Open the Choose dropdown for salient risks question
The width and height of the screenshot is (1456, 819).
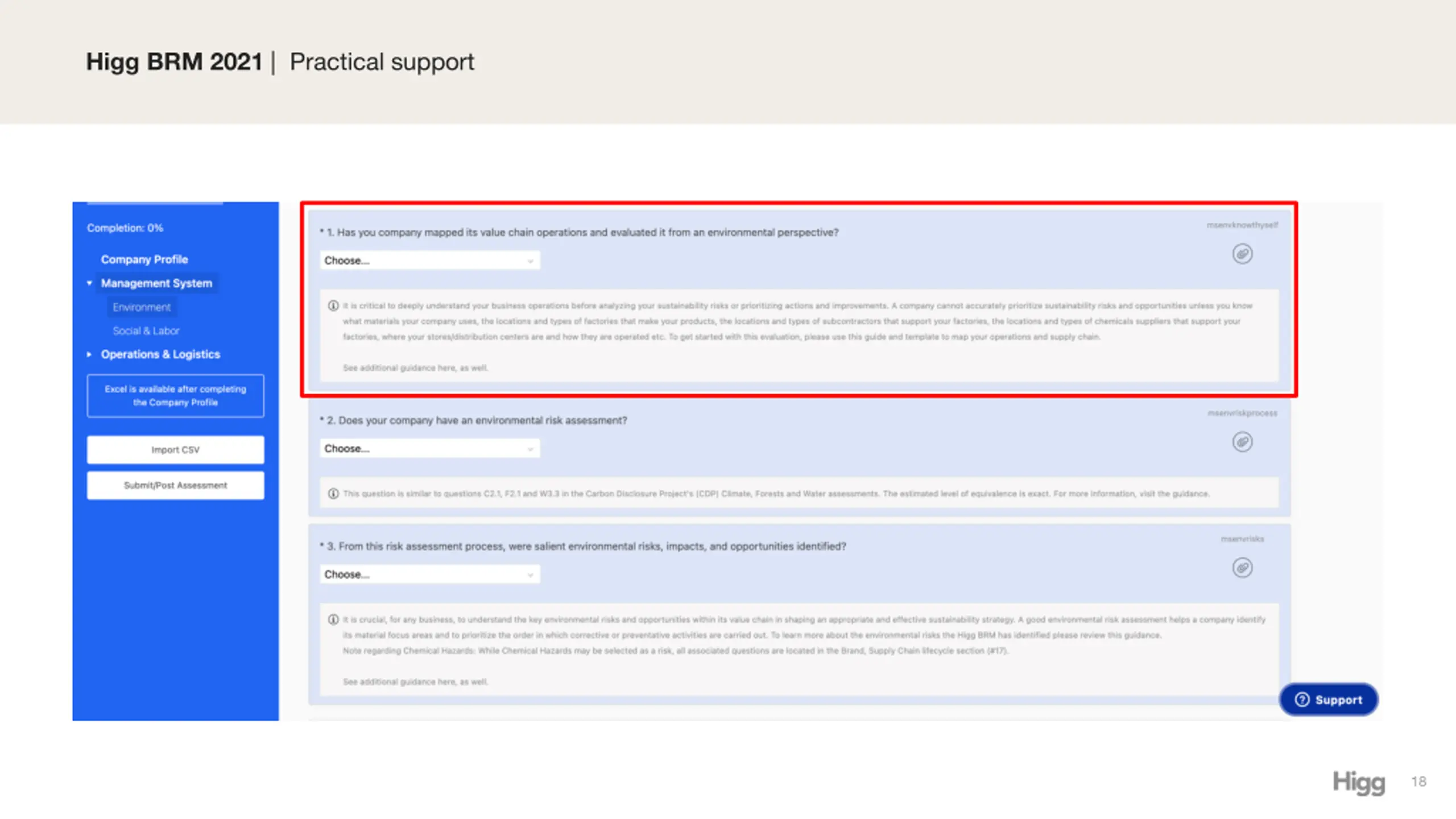(429, 574)
